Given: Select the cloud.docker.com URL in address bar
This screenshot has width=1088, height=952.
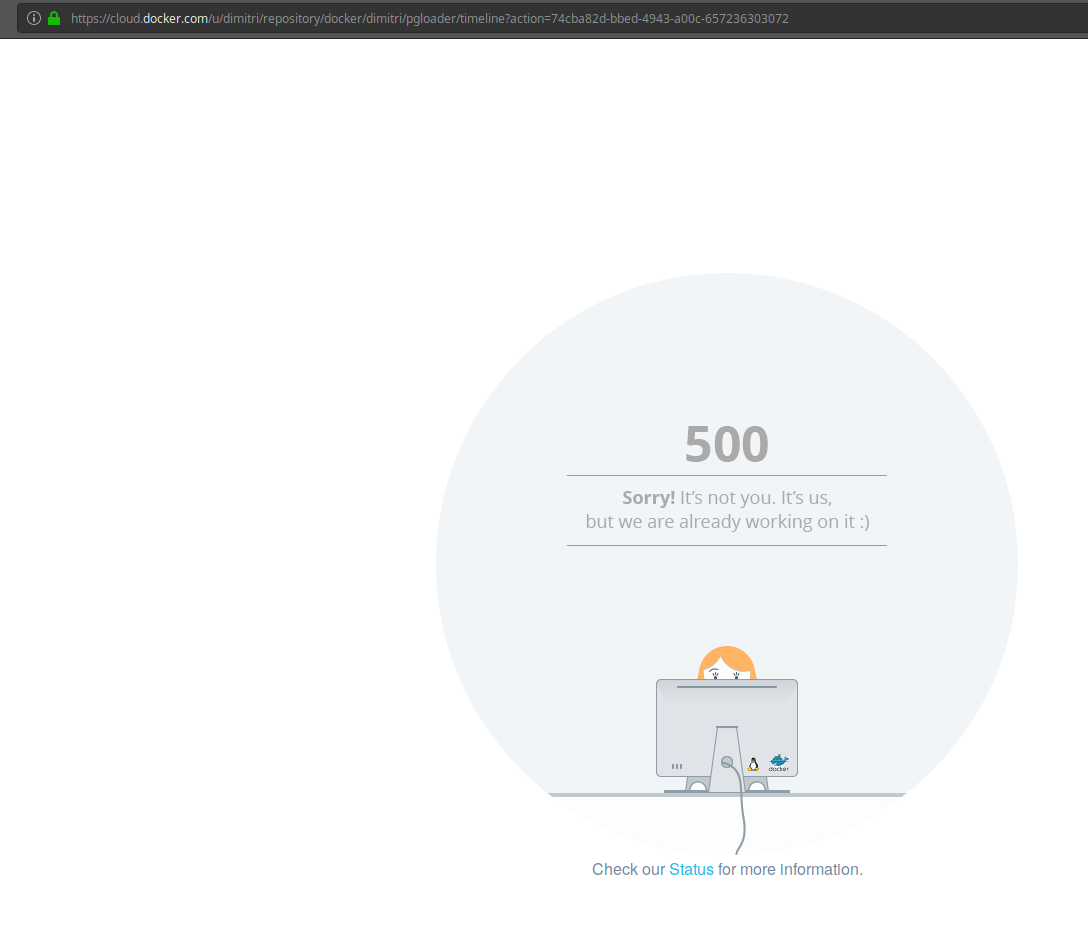Looking at the screenshot, I should click(x=430, y=19).
